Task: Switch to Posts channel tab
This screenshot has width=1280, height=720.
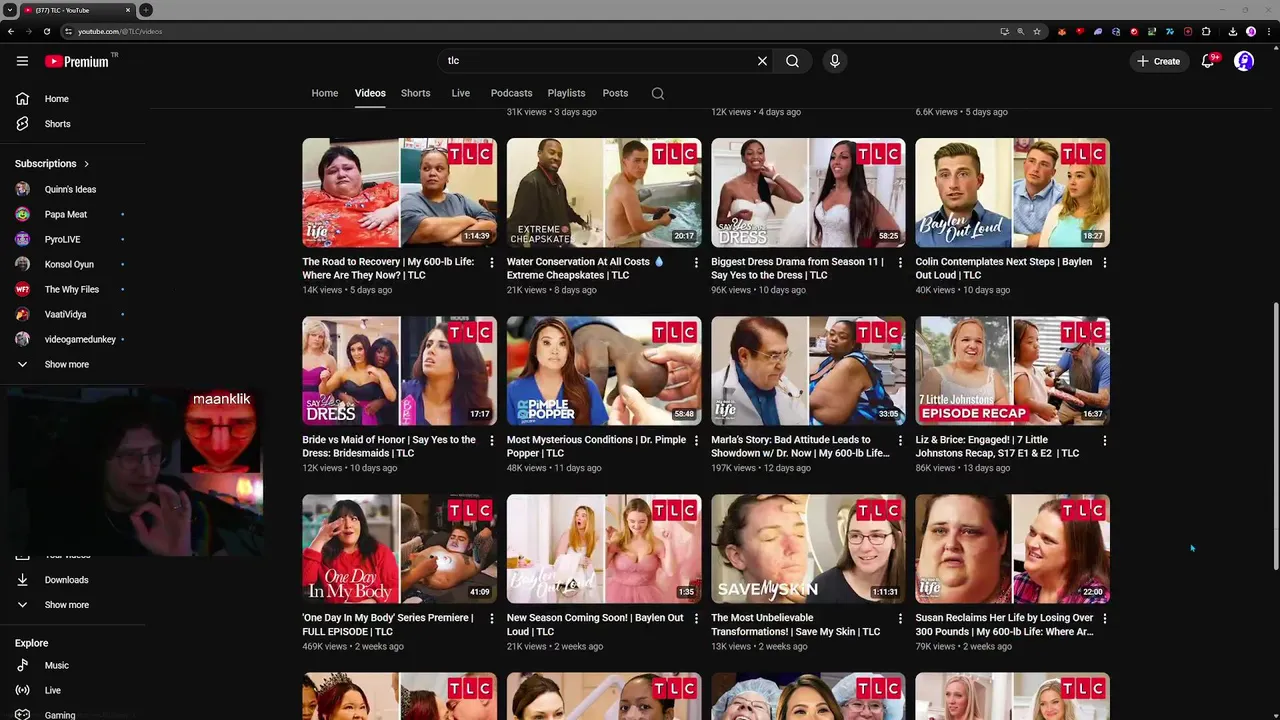Action: pyautogui.click(x=615, y=93)
